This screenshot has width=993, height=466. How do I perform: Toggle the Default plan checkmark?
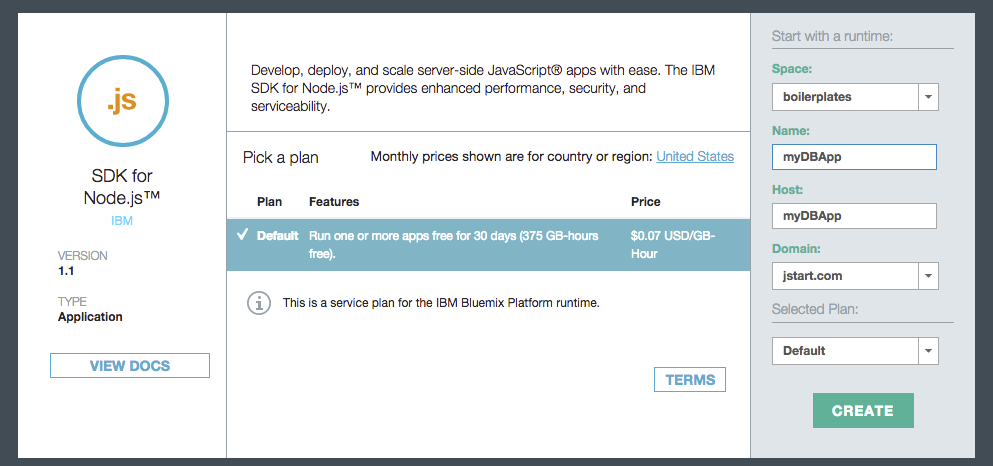[242, 235]
